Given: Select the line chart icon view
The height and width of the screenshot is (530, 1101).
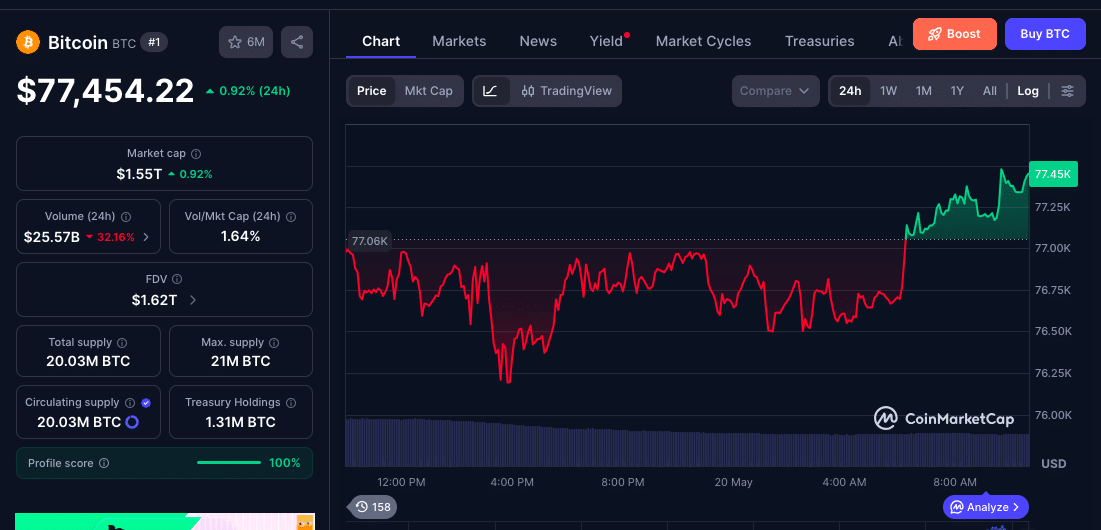Looking at the screenshot, I should pos(491,91).
